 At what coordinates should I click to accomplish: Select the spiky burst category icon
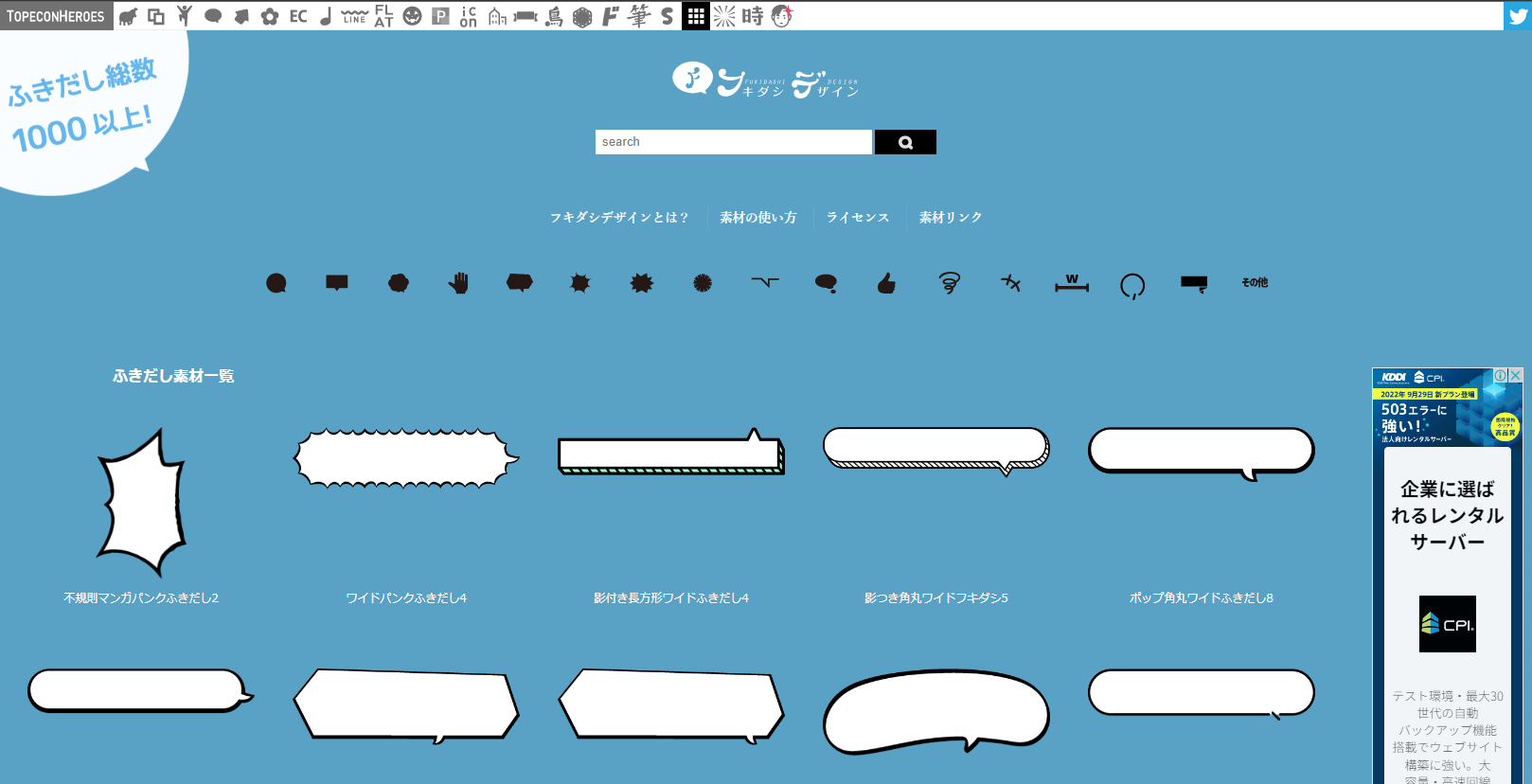click(580, 283)
